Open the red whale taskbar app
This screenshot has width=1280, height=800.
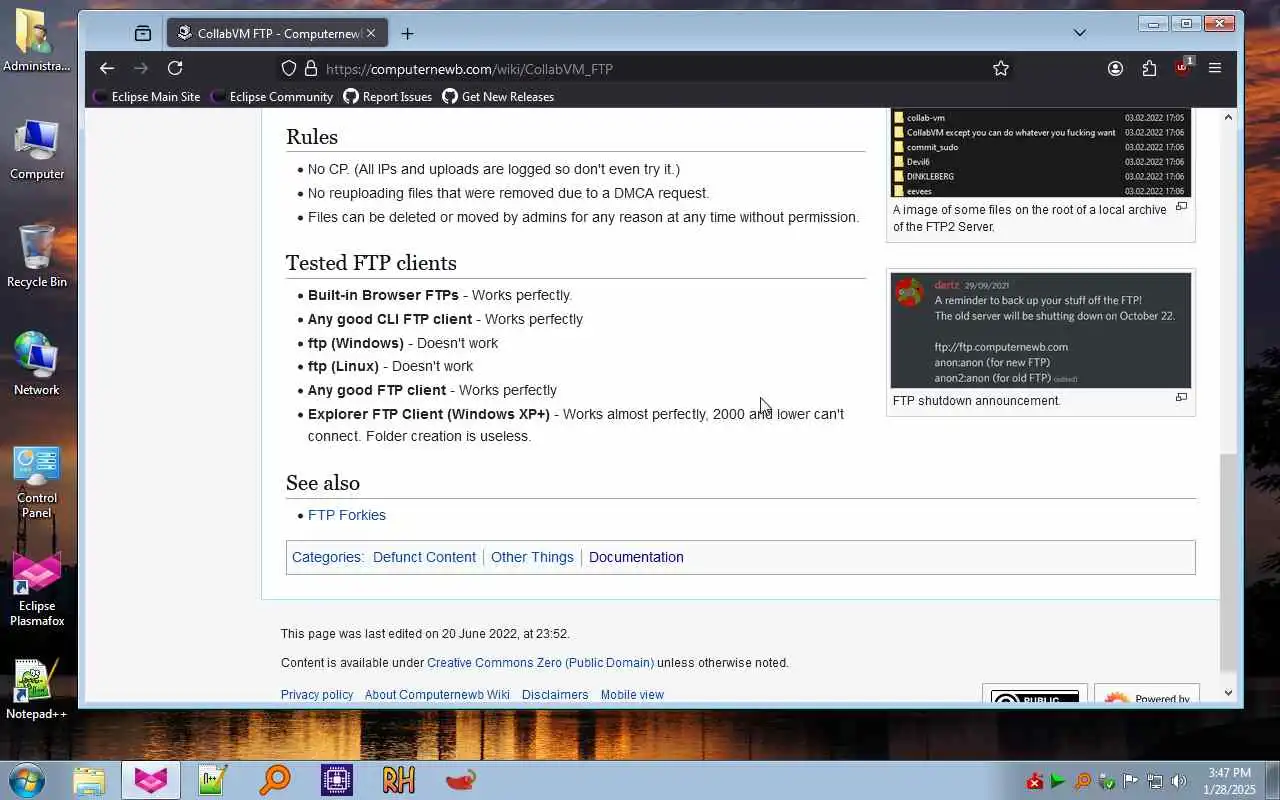click(x=461, y=780)
